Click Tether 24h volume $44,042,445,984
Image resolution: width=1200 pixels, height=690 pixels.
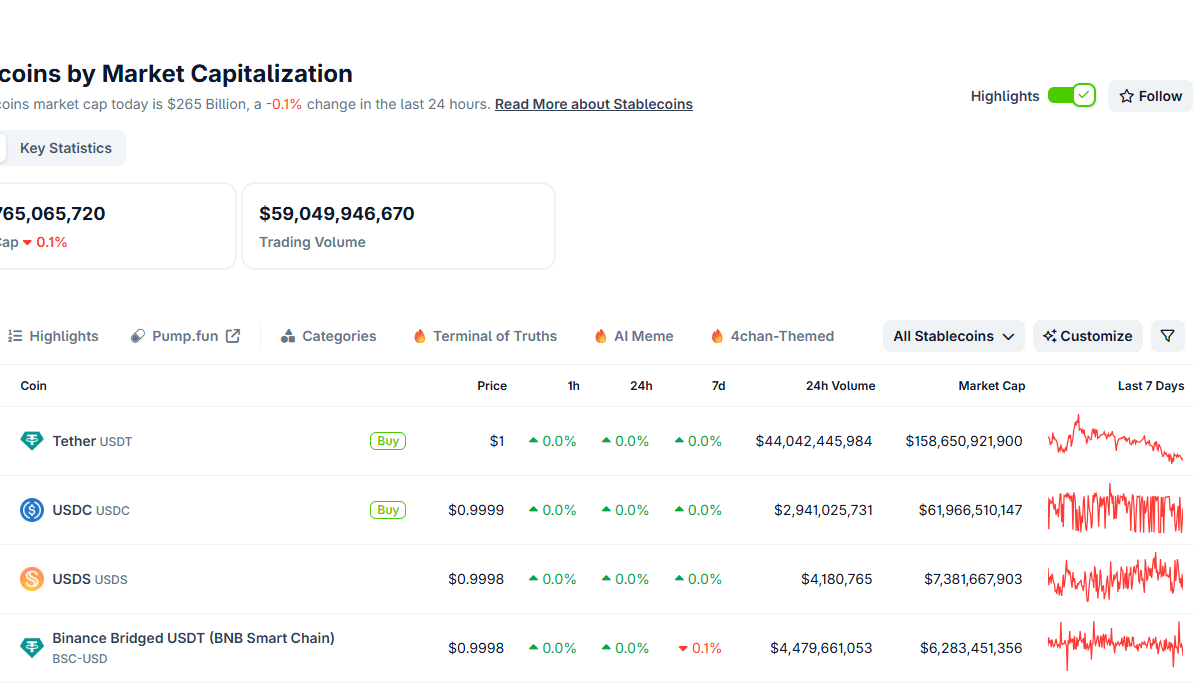pyautogui.click(x=814, y=441)
